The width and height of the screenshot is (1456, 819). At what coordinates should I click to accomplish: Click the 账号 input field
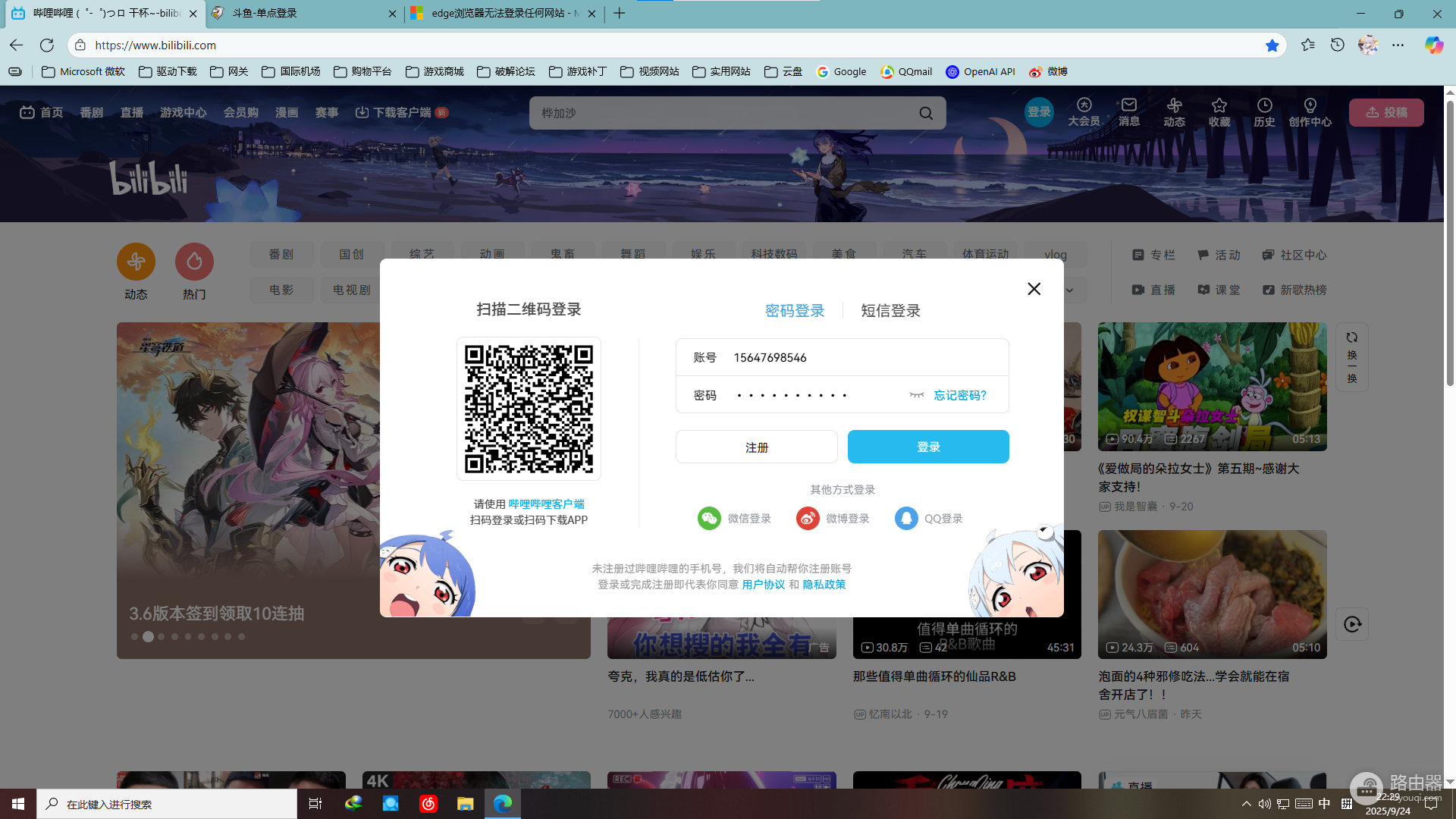tap(842, 357)
